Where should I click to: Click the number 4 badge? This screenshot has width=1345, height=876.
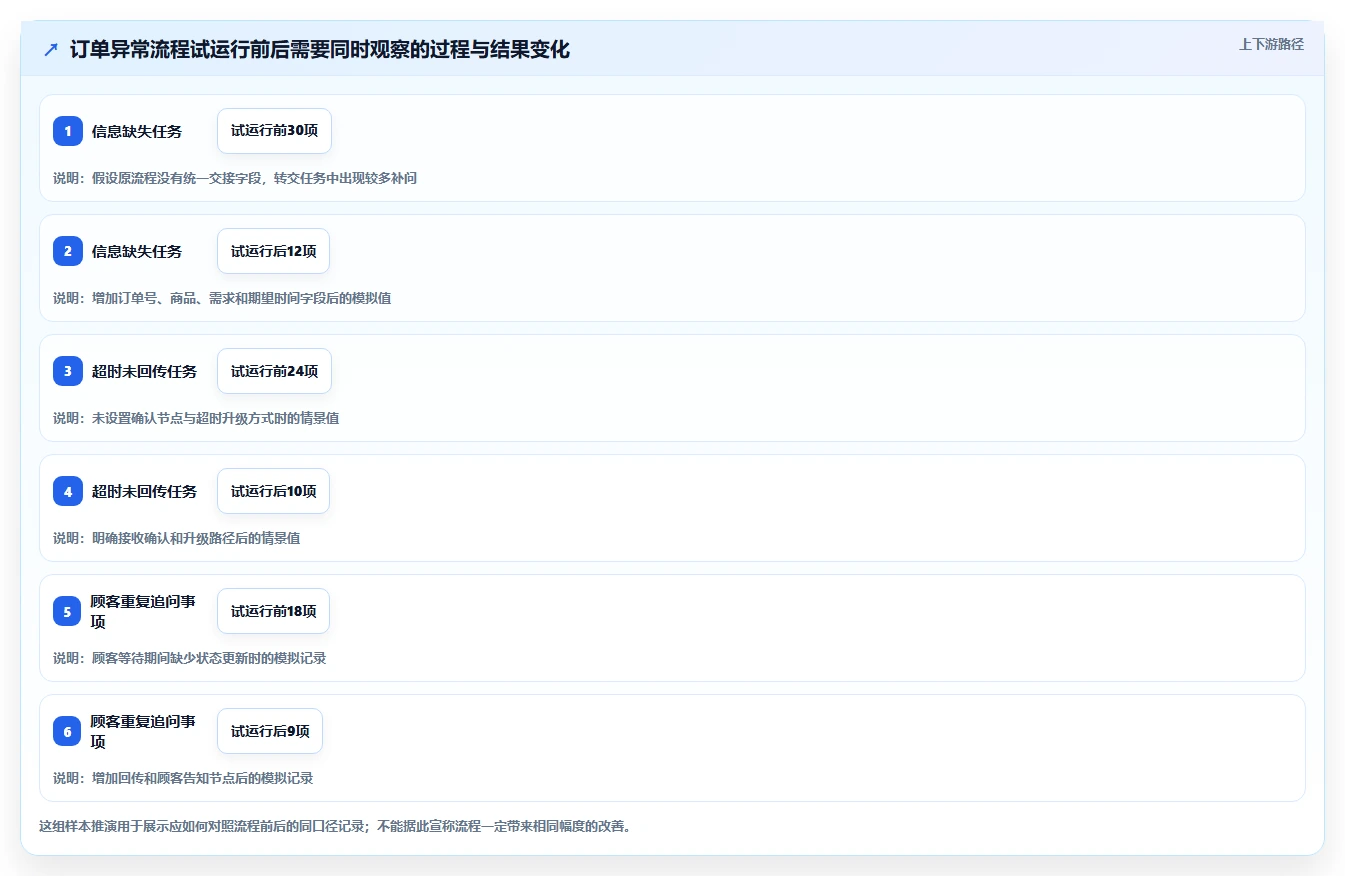68,491
